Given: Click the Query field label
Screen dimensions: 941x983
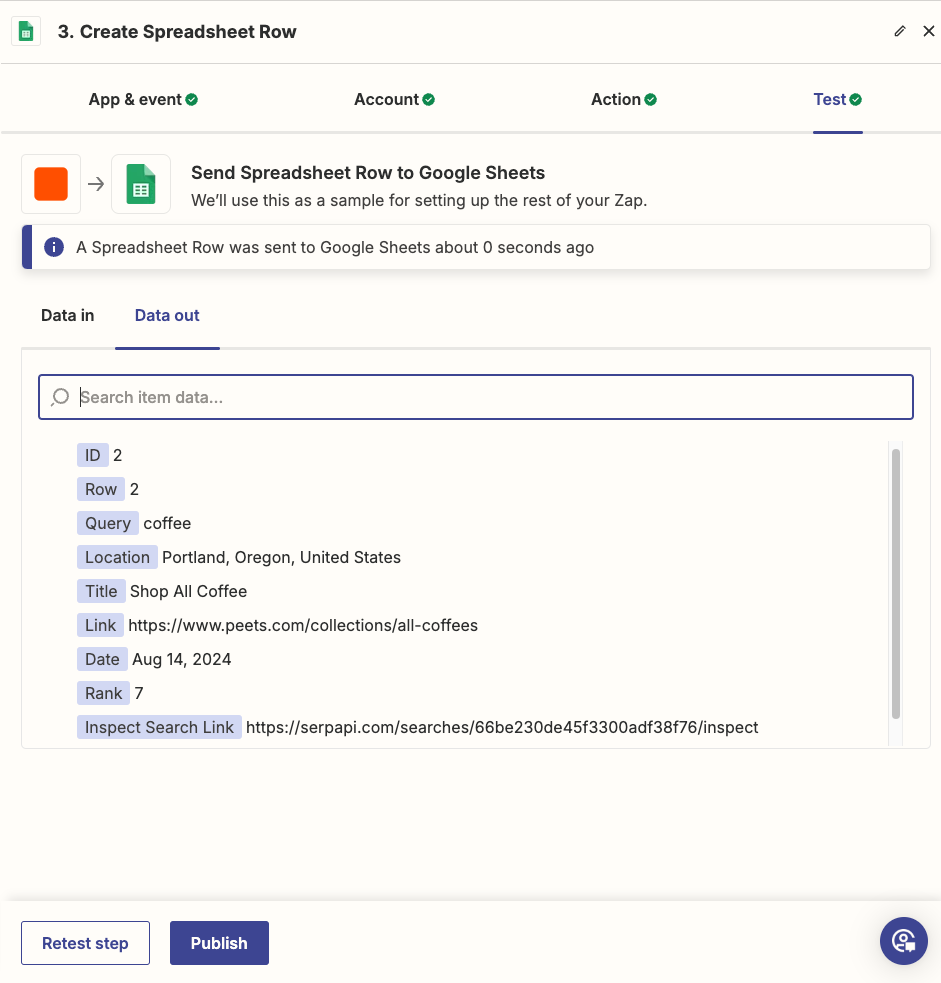Looking at the screenshot, I should pyautogui.click(x=108, y=523).
